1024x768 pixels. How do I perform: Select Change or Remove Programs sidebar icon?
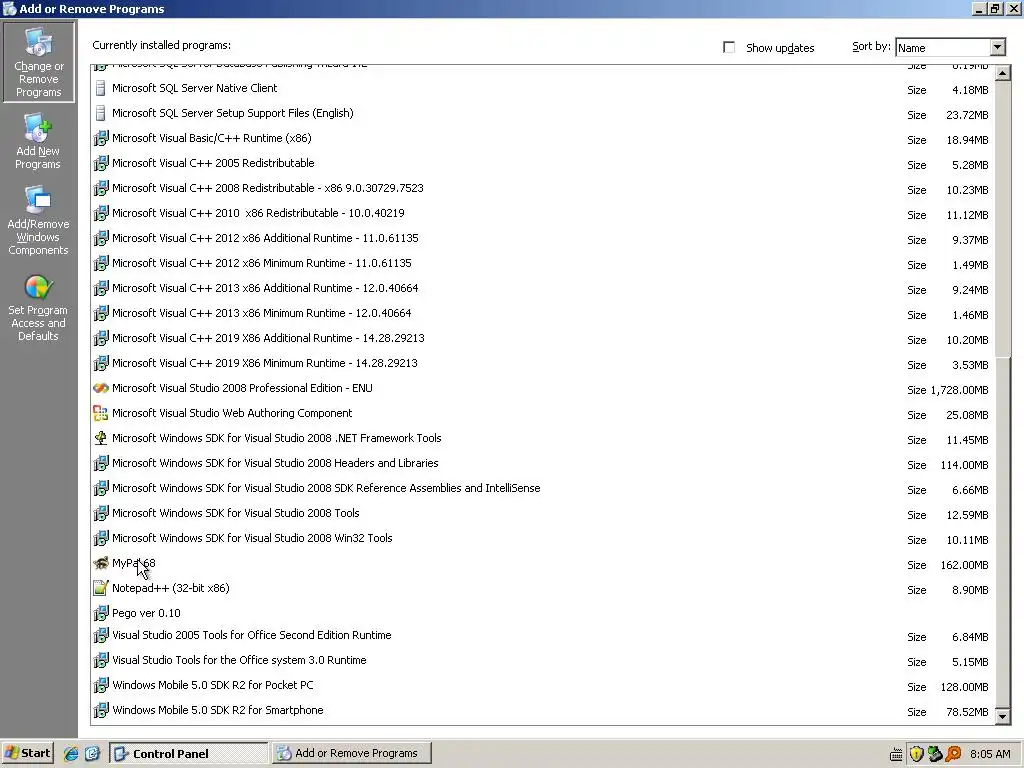(39, 62)
